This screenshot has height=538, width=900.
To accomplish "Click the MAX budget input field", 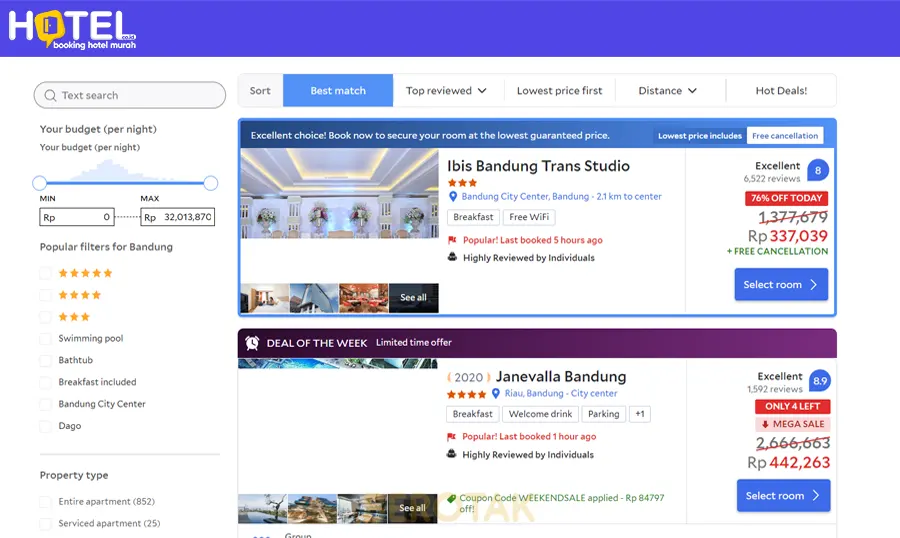I will (x=177, y=217).
